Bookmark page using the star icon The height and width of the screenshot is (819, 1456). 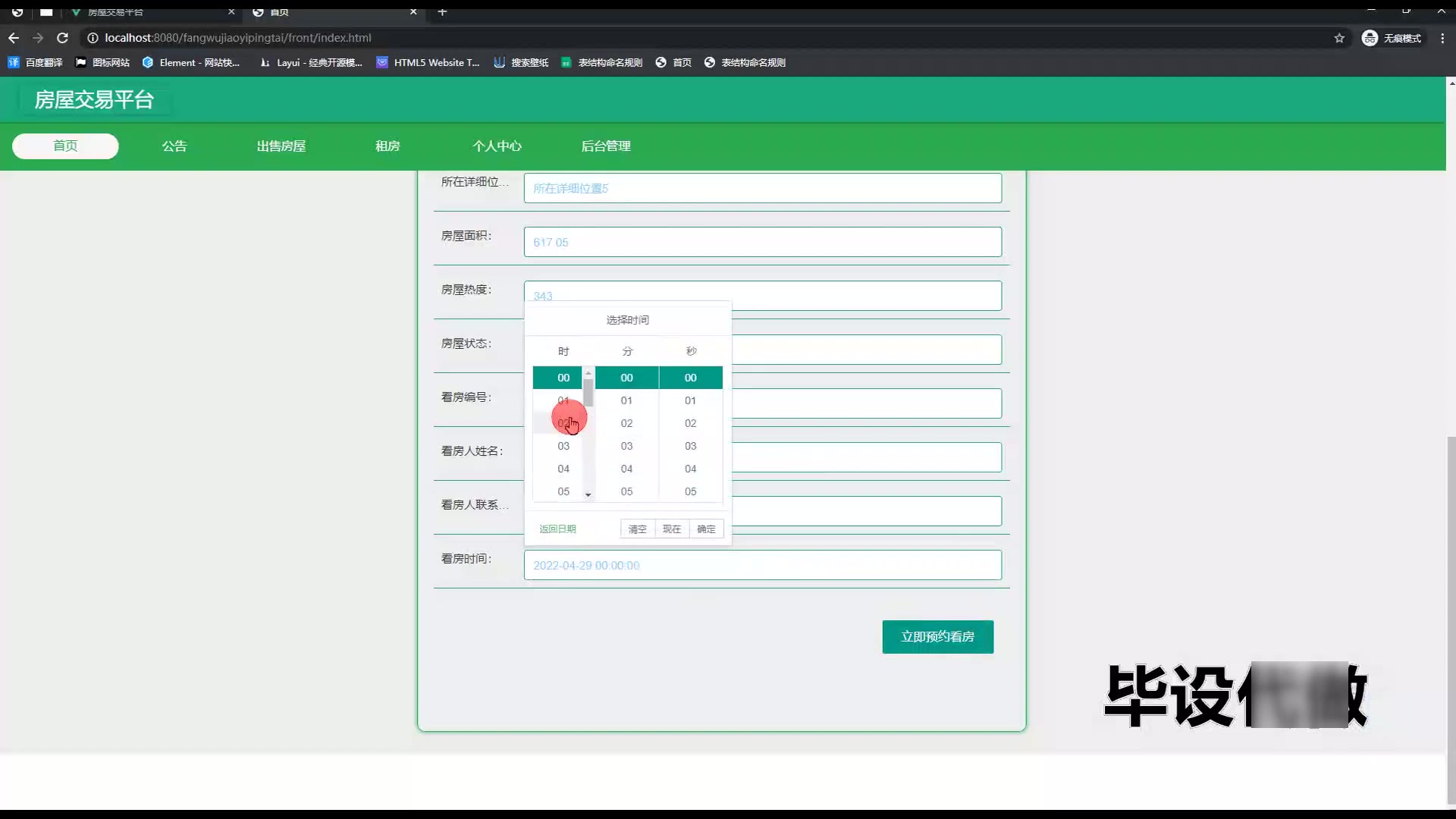tap(1339, 38)
